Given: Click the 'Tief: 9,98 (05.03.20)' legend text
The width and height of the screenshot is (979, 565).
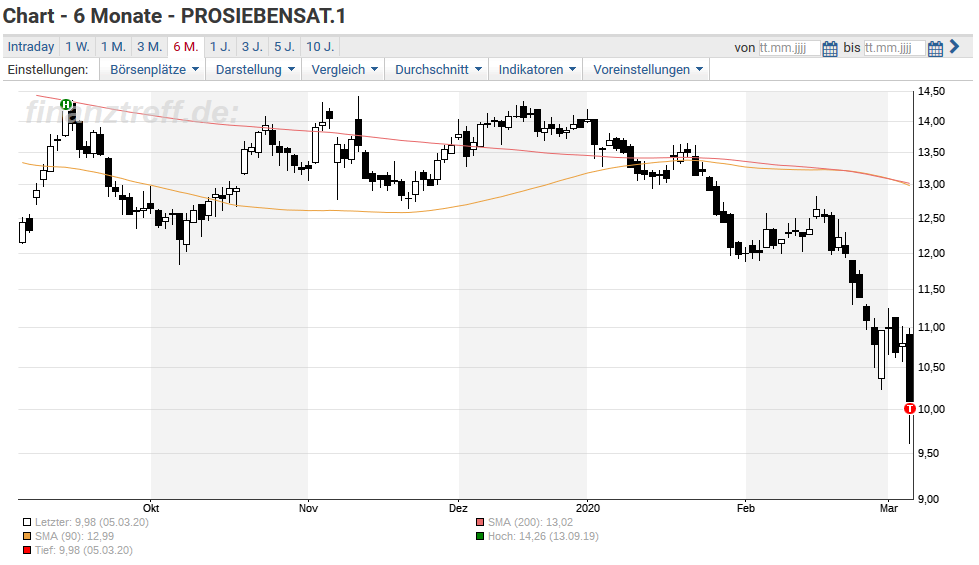Looking at the screenshot, I should coord(84,550).
